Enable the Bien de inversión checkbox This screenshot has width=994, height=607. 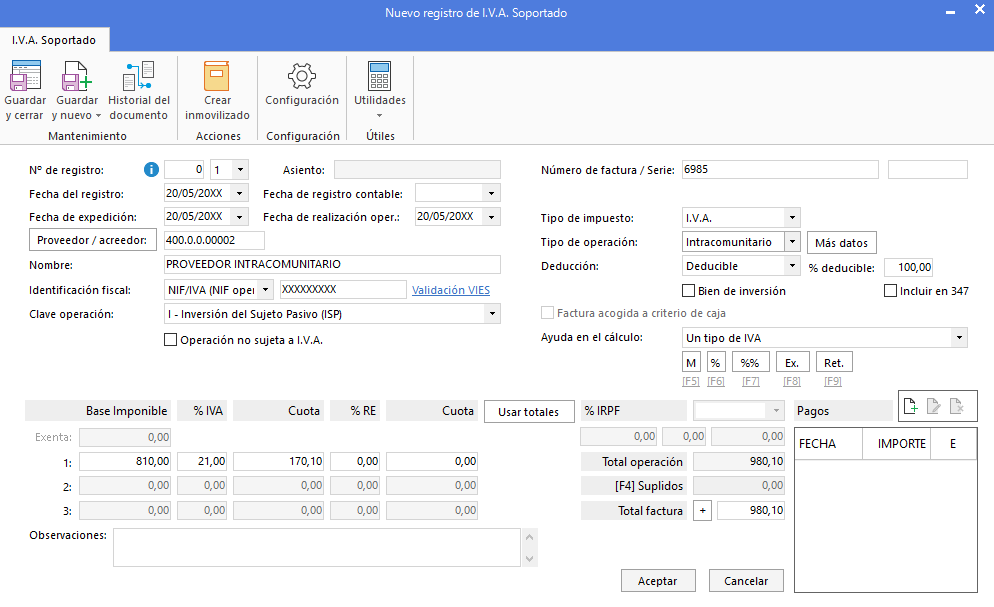688,291
